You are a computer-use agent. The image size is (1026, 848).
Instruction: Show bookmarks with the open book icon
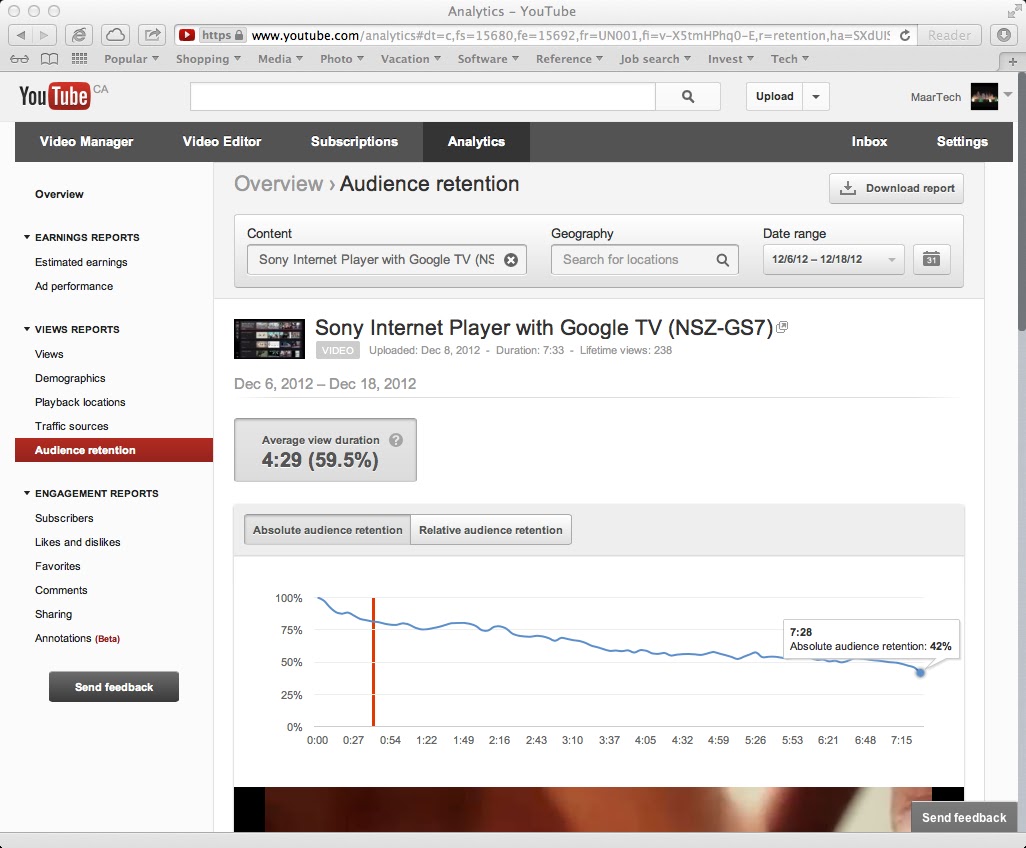(x=49, y=59)
